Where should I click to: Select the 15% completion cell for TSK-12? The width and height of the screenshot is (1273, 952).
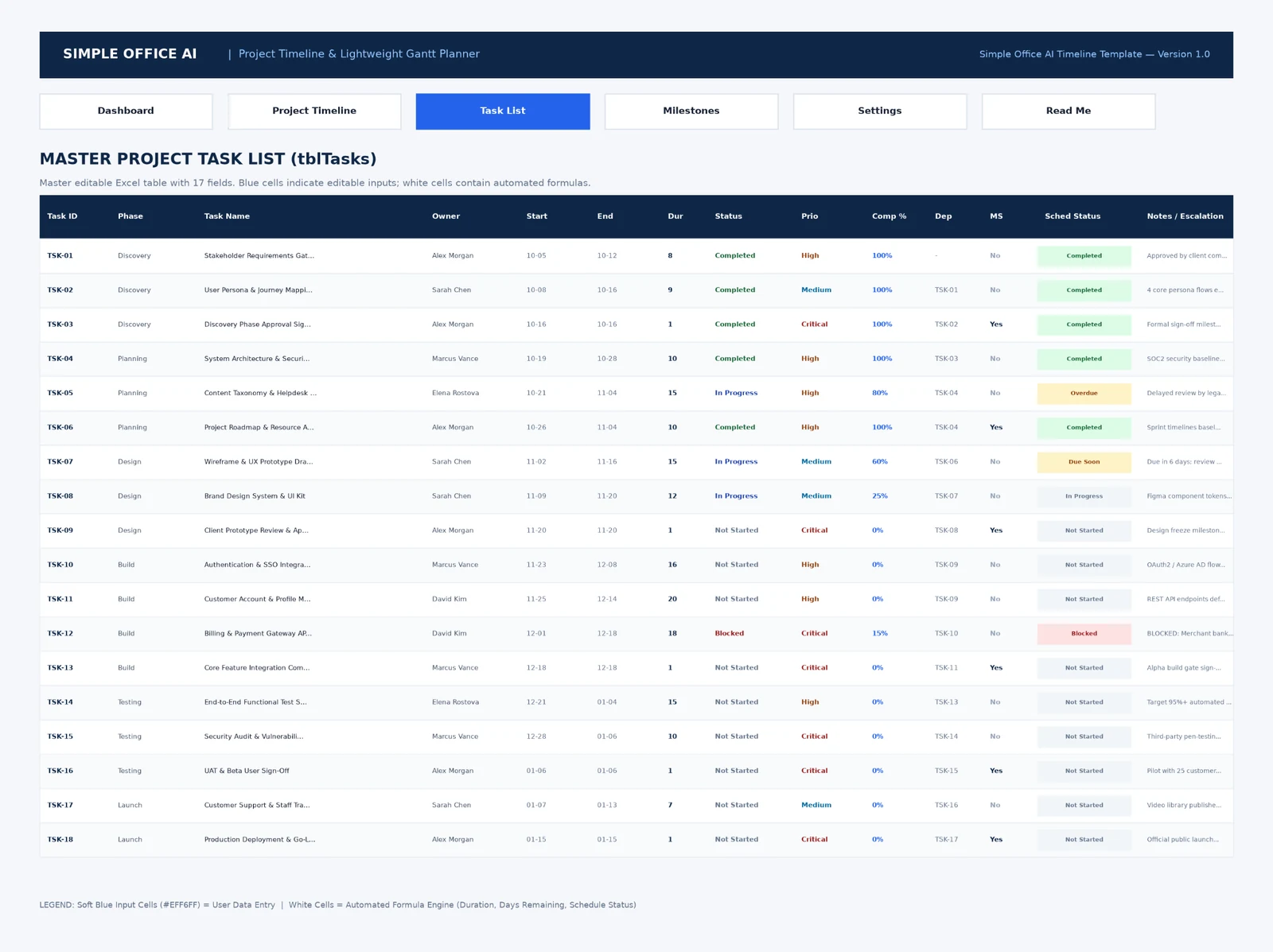880,634
